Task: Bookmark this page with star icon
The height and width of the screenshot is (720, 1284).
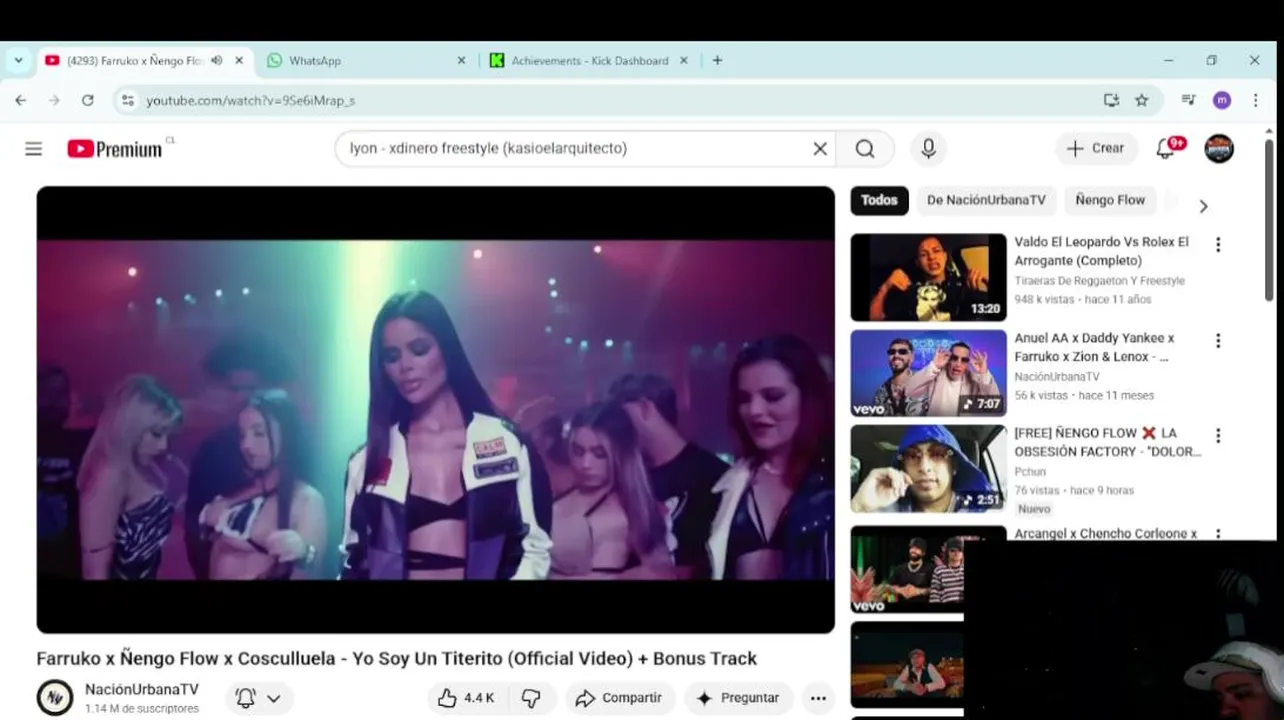Action: [1142, 100]
